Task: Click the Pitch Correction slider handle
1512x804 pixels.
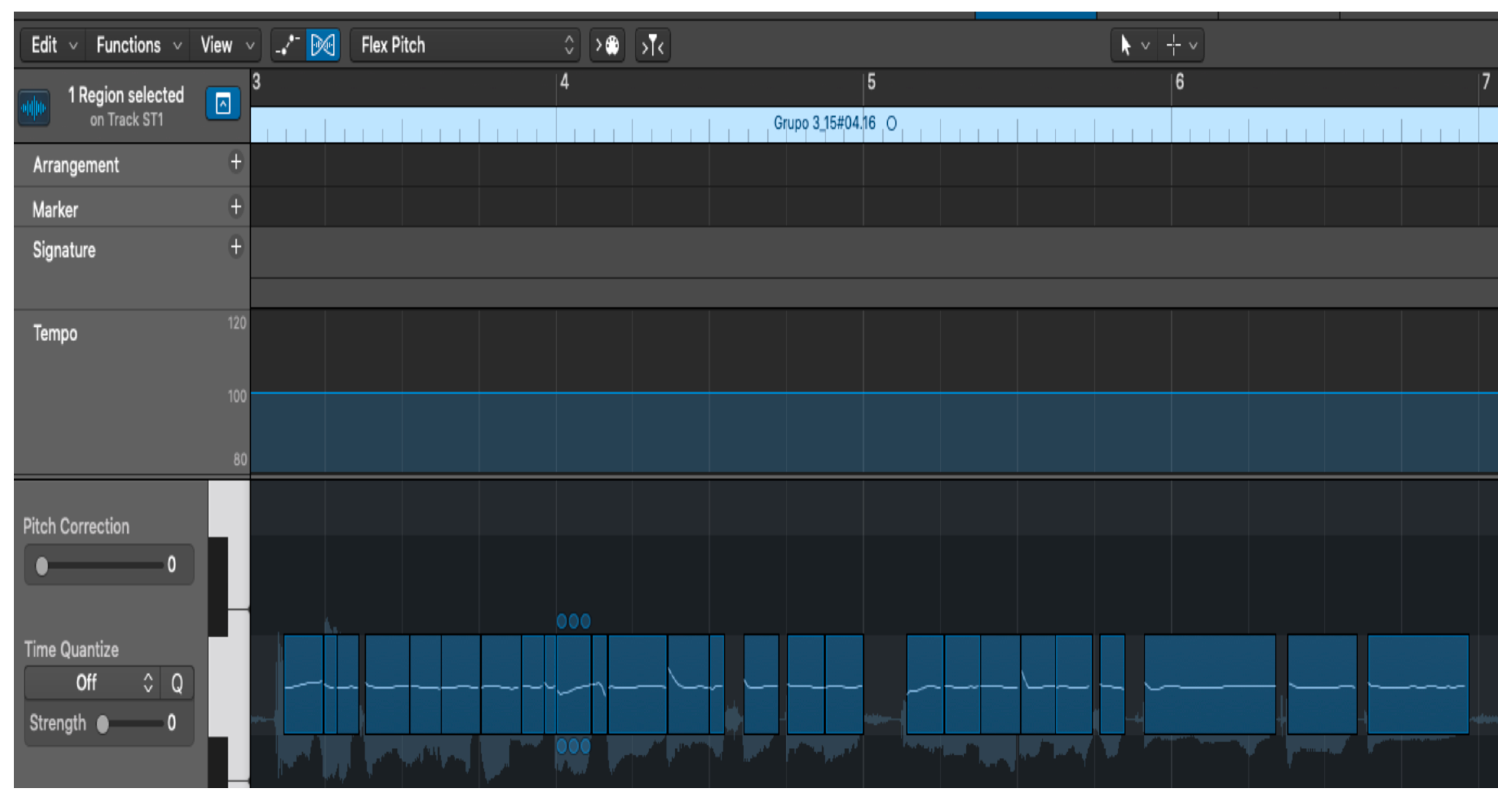Action: [x=42, y=566]
